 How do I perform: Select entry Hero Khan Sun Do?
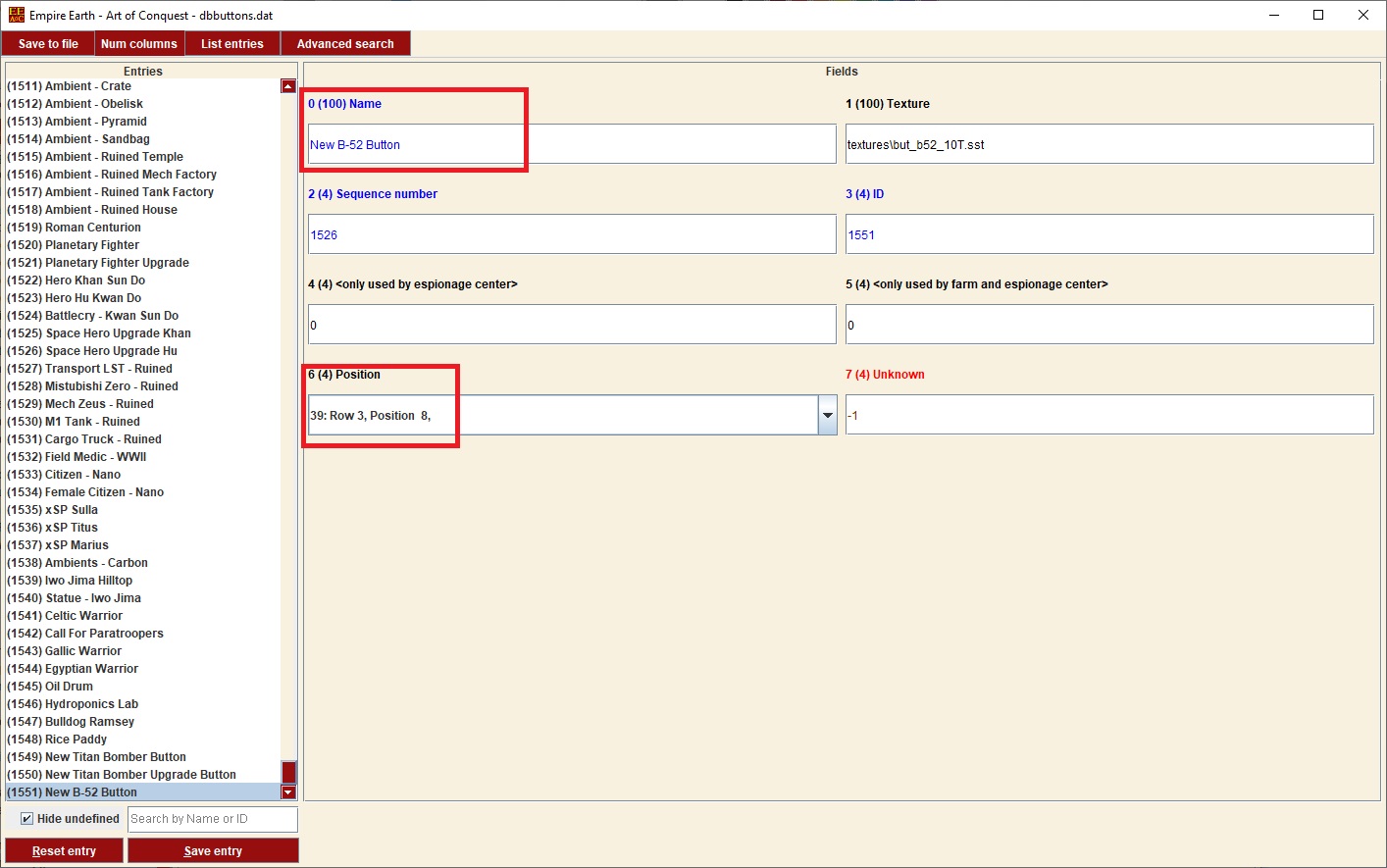pyautogui.click(x=143, y=281)
